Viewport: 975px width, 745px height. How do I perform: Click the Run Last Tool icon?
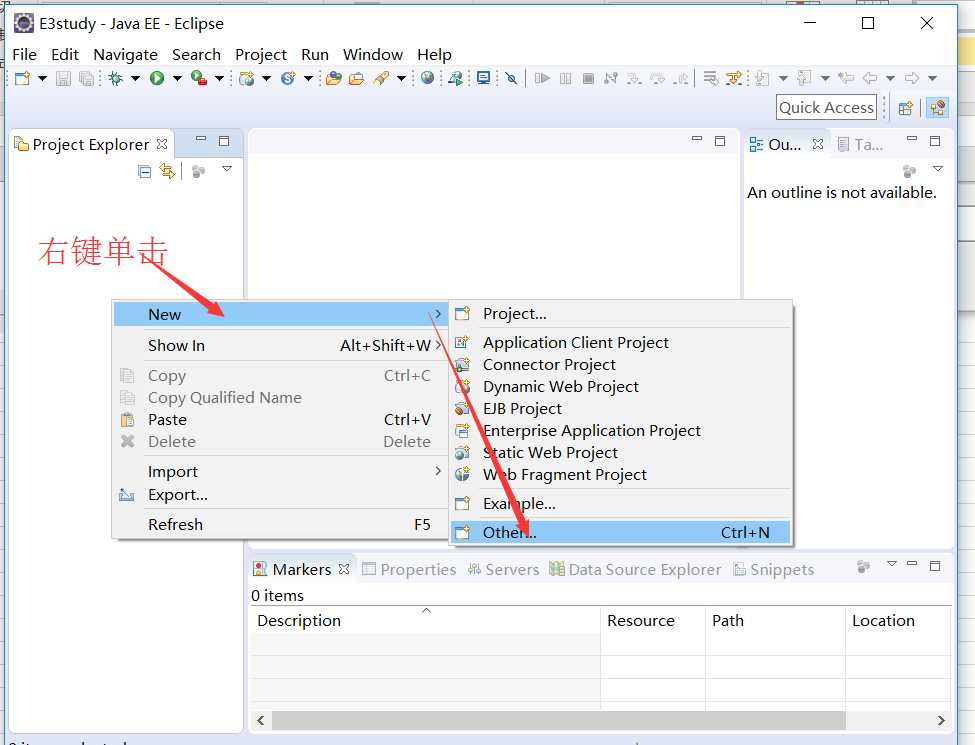pyautogui.click(x=199, y=78)
